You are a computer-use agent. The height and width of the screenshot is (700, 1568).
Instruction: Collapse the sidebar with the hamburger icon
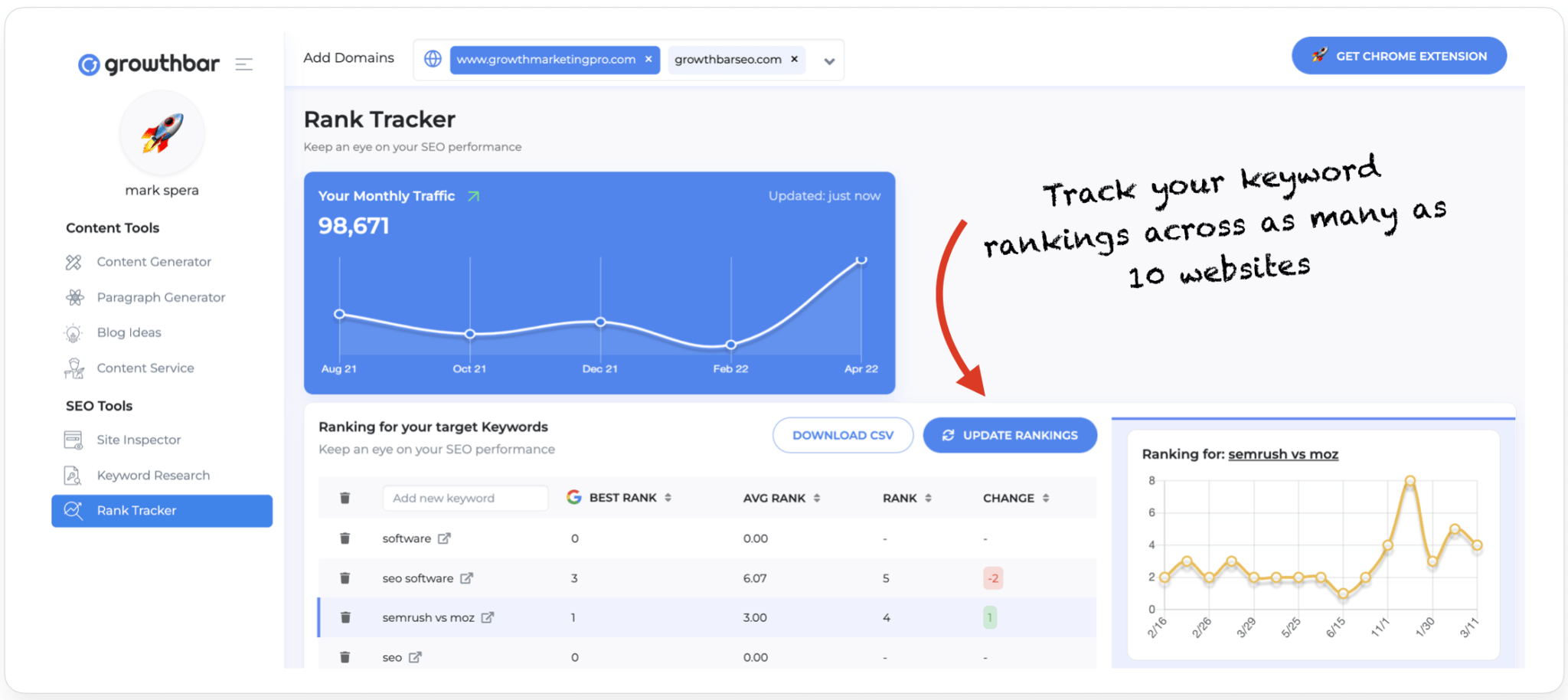244,64
